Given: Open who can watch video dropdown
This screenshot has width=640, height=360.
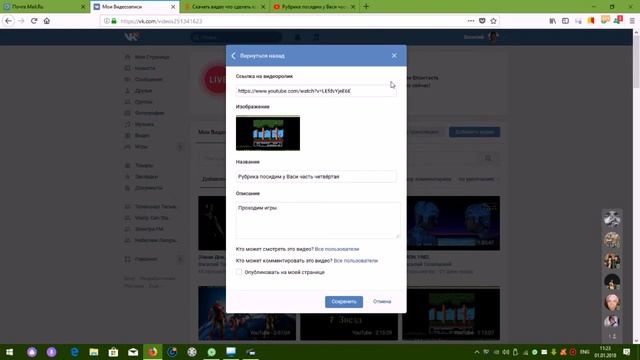Looking at the screenshot, I should pos(337,249).
